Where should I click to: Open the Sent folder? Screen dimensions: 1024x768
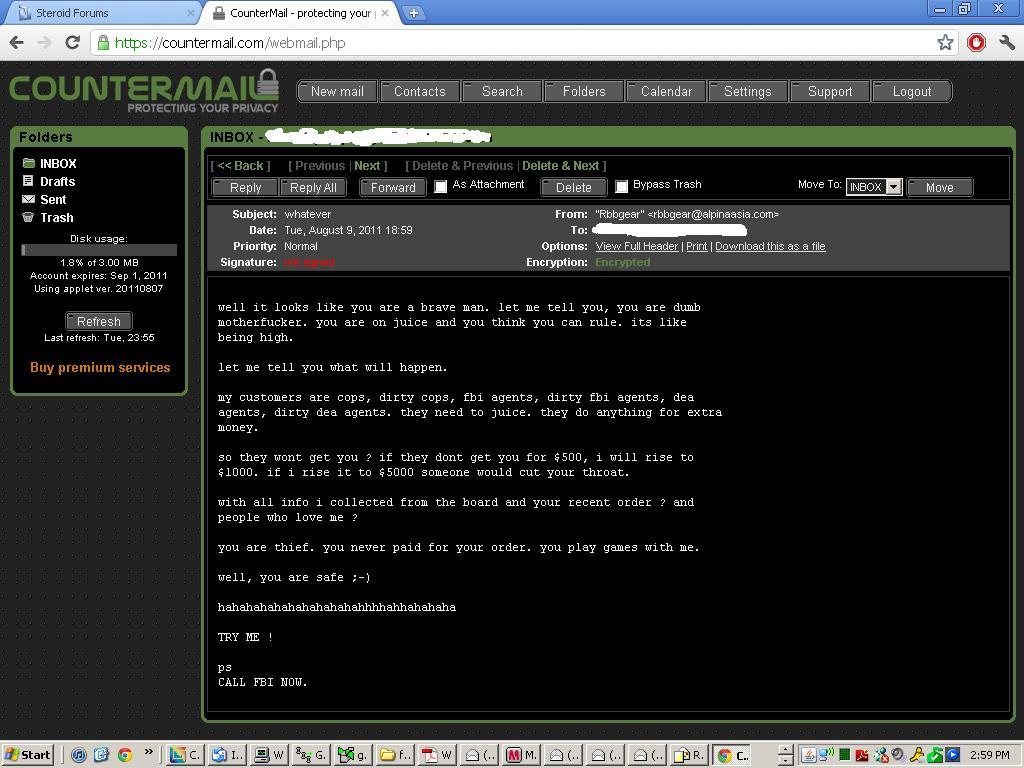pos(53,199)
